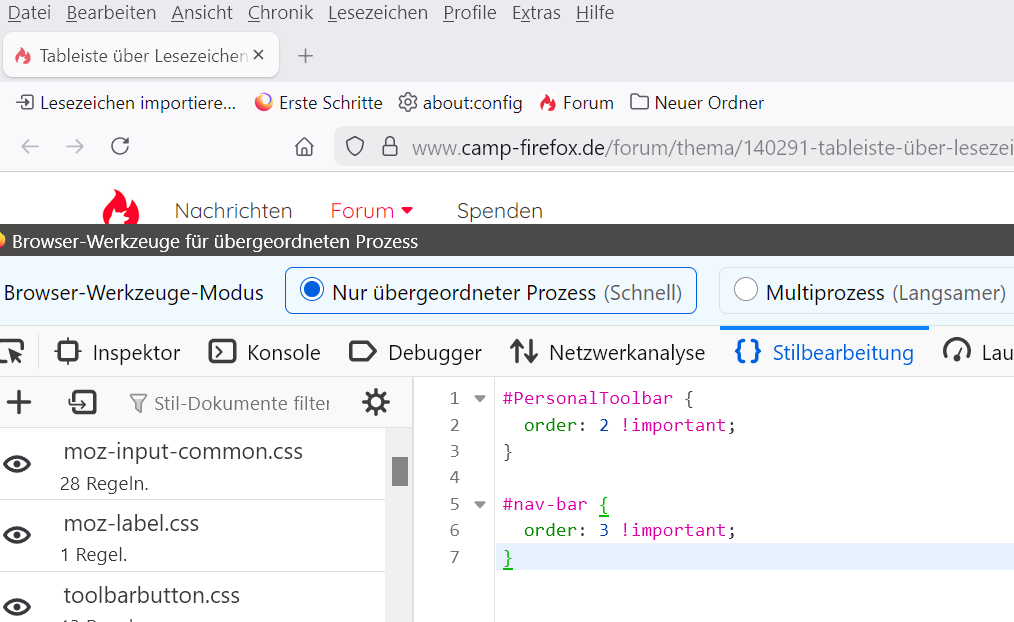
Task: Open the Forum dropdown on the website
Action: point(372,211)
